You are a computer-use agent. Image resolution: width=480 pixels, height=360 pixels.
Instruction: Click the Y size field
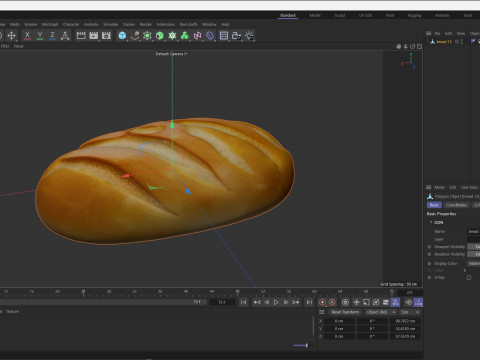coord(405,329)
